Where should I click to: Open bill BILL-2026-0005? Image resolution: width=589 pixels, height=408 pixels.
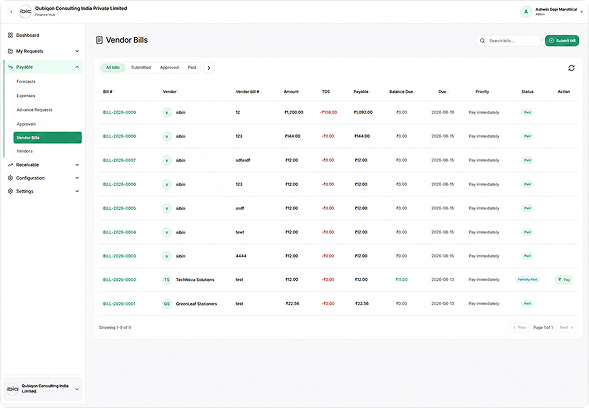119,208
